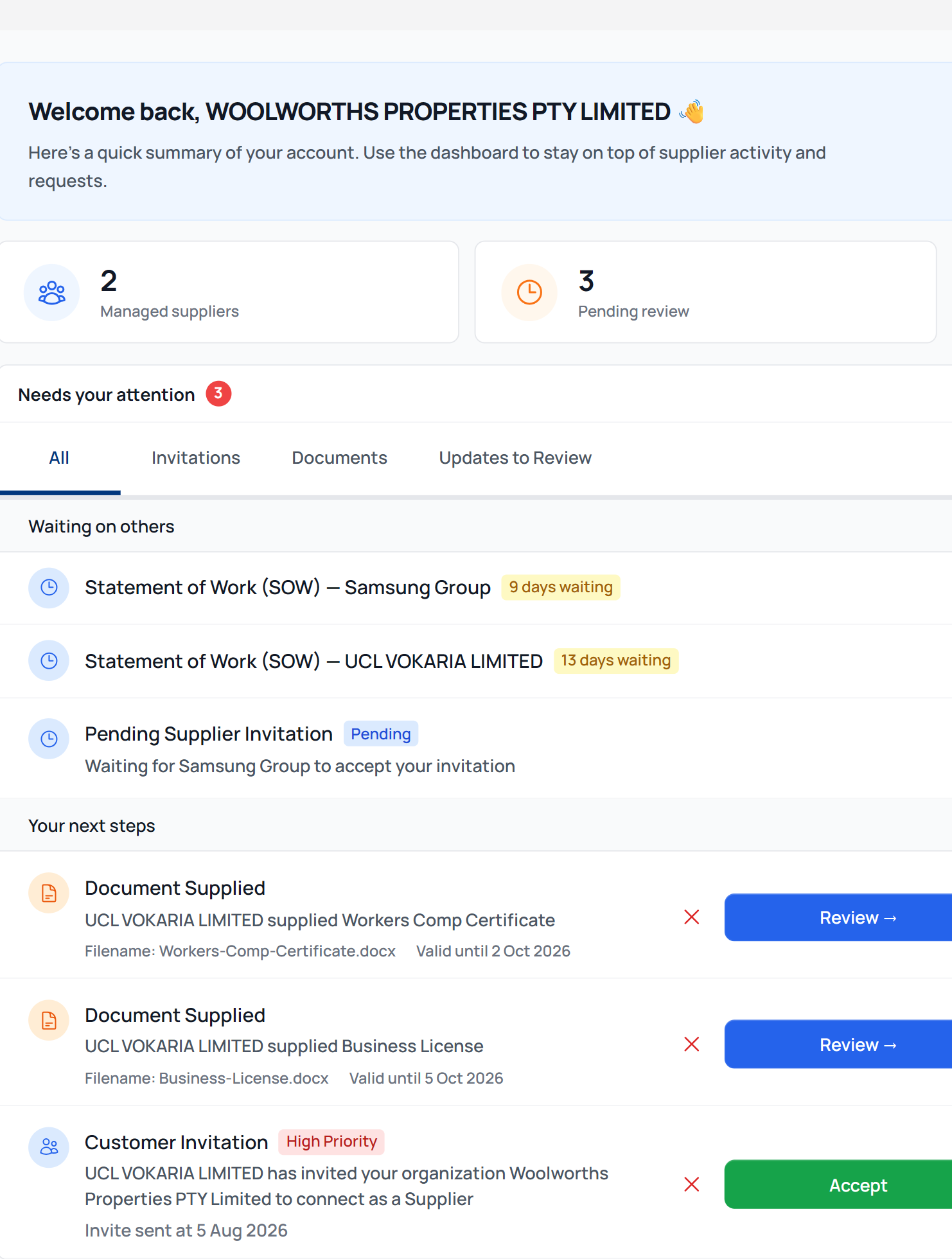The height and width of the screenshot is (1259, 952).
Task: Click the Pending status badge
Action: pos(381,734)
